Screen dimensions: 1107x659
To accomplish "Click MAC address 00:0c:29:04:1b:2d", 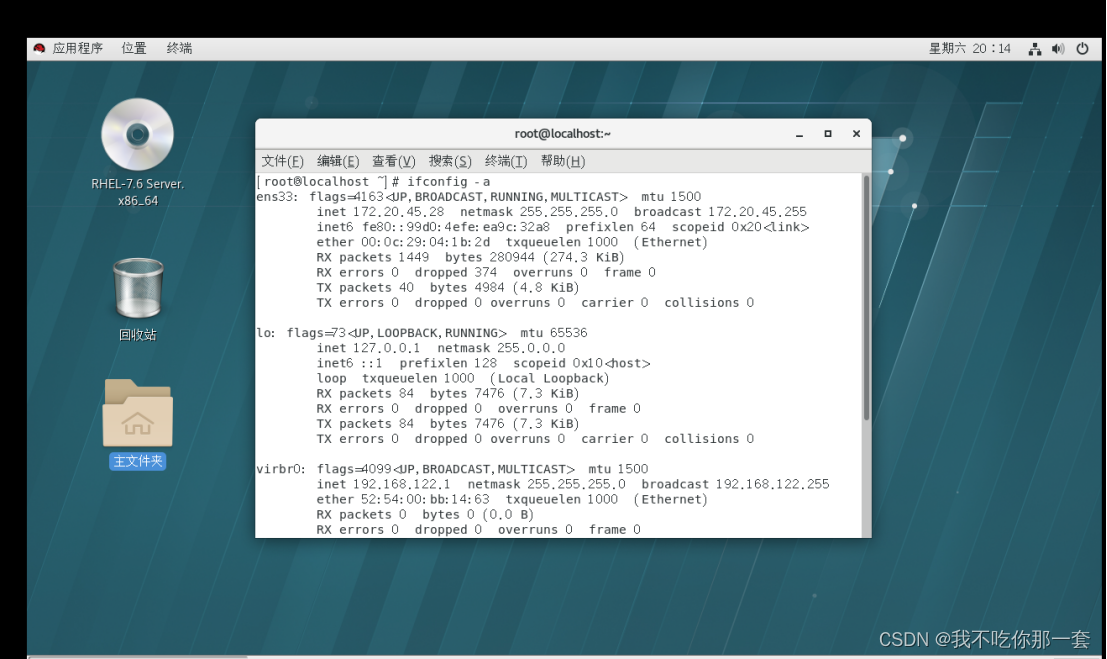I will [425, 242].
